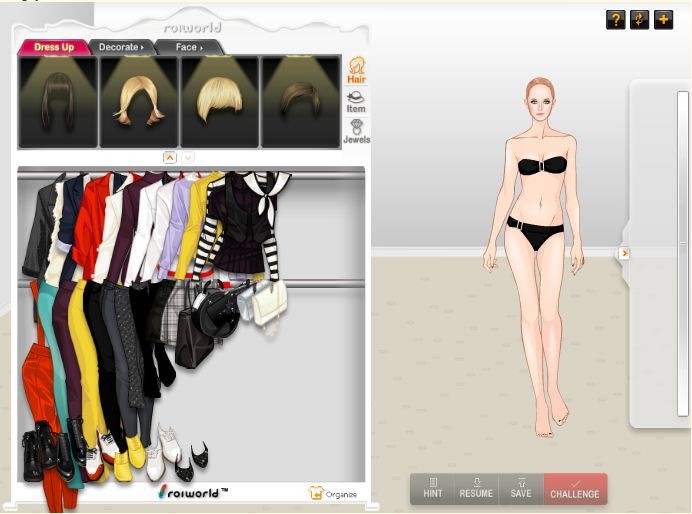Select the Hair category icon

356,70
